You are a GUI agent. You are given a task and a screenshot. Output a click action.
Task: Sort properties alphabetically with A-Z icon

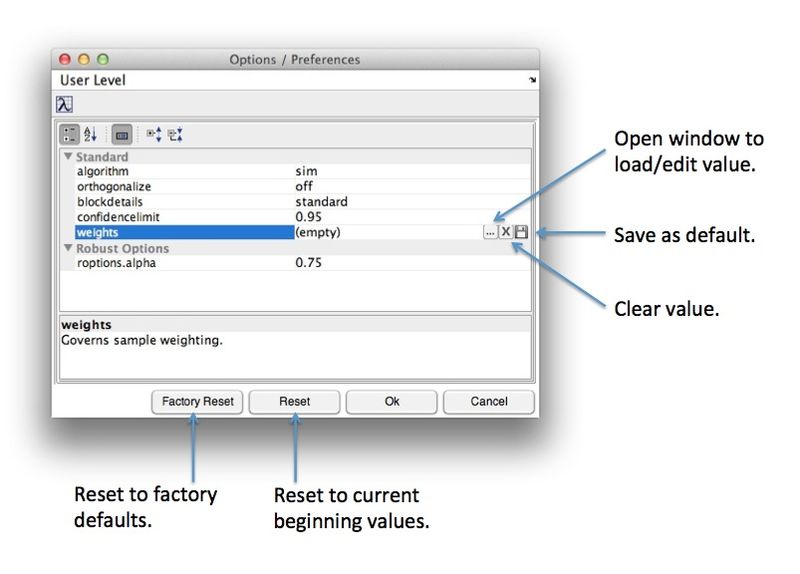tap(90, 134)
